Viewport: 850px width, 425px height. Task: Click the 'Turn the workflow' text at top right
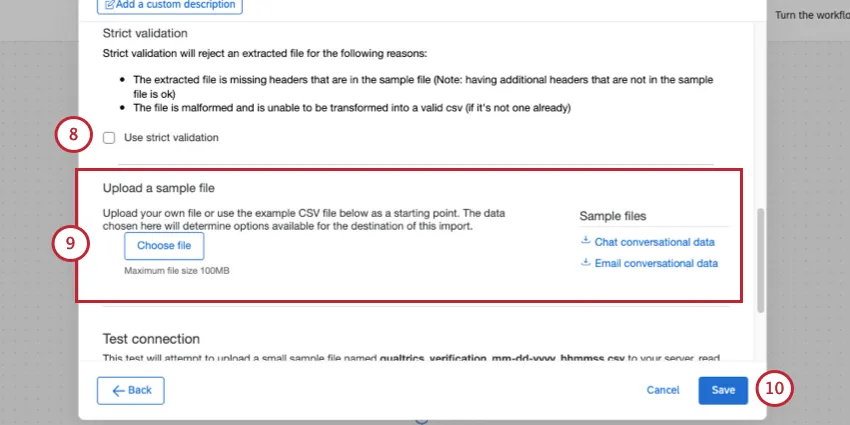click(x=811, y=17)
